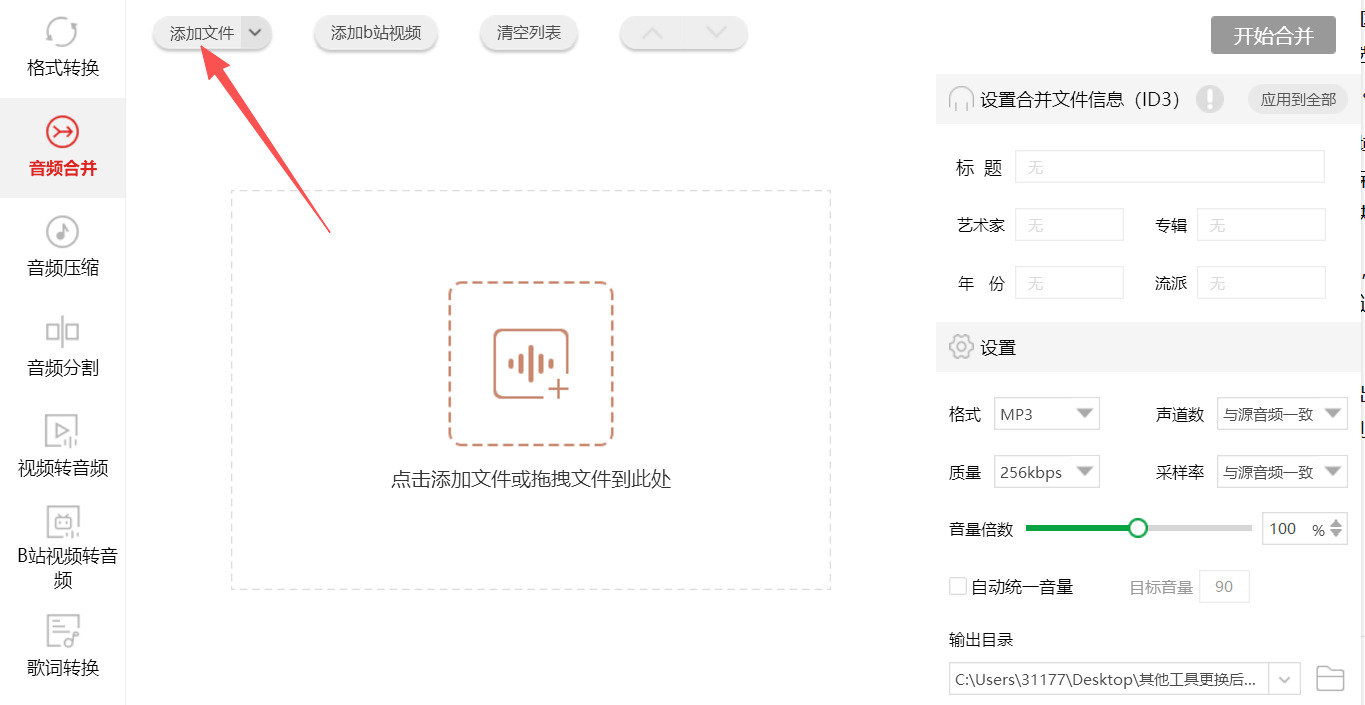This screenshot has height=705, width=1365.
Task: Open 歌词转换 lyrics conversion tool
Action: (62, 648)
